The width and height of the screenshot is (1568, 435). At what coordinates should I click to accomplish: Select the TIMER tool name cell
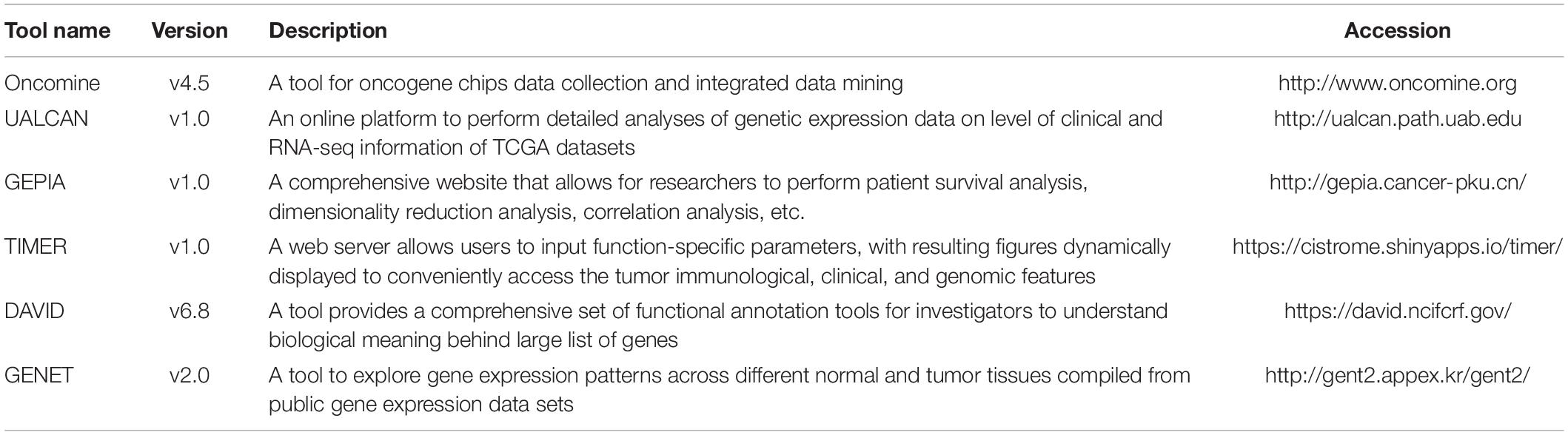coord(36,247)
